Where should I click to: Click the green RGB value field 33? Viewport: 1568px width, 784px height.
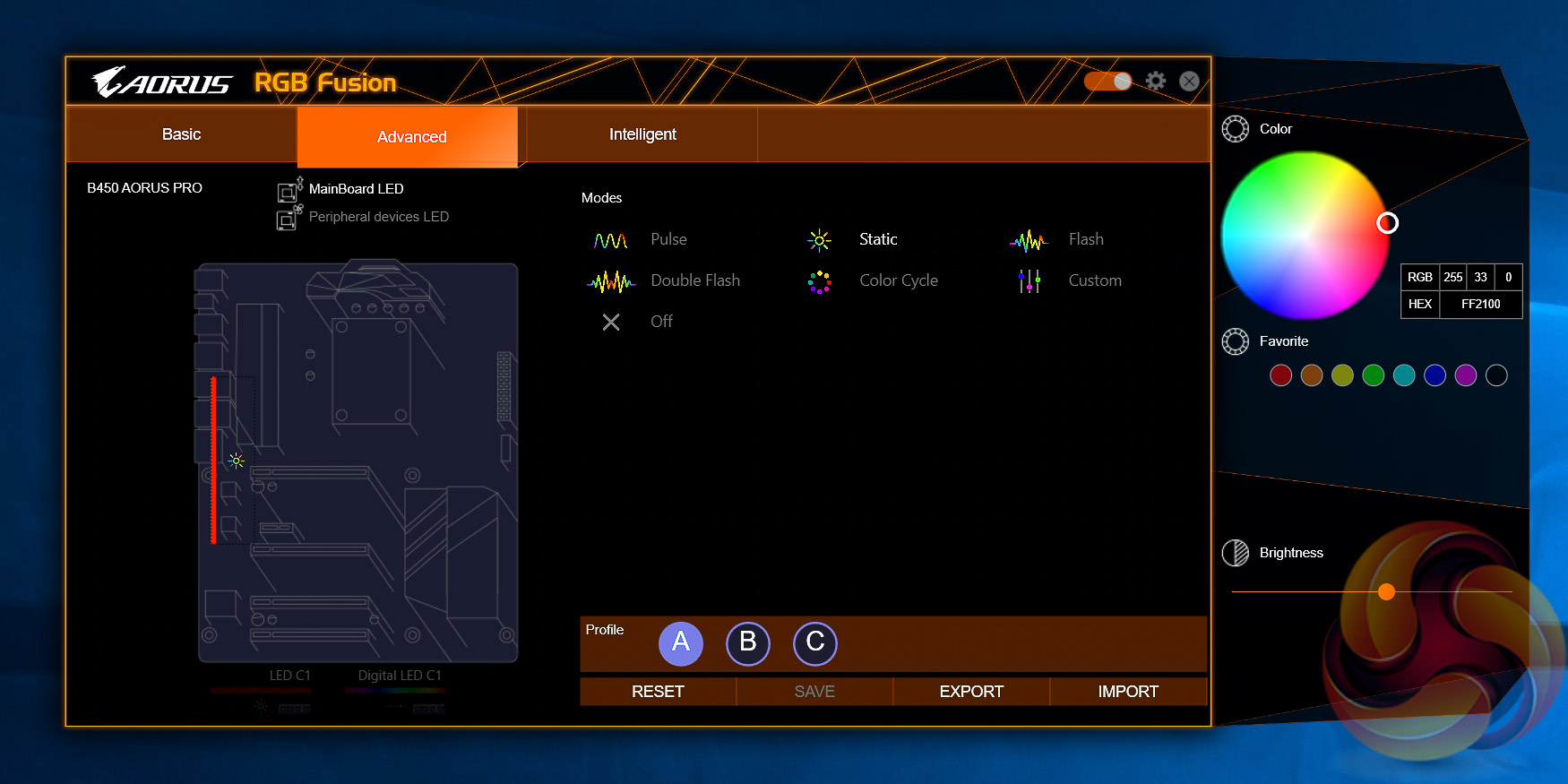point(1481,278)
